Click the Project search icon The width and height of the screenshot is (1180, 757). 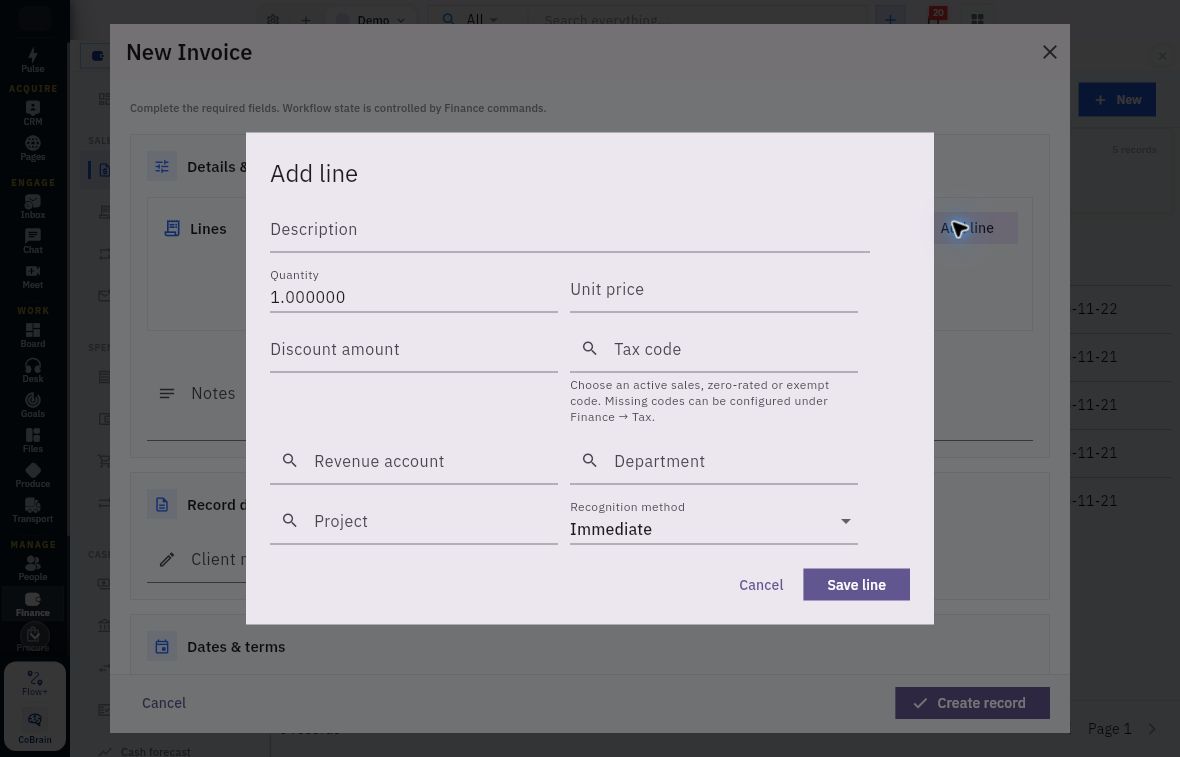[290, 520]
